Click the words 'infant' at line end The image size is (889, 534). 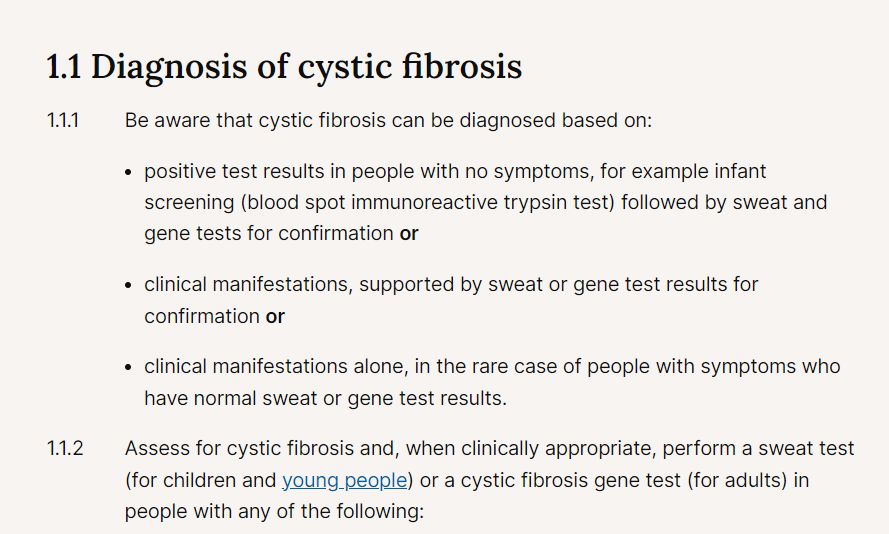point(740,171)
